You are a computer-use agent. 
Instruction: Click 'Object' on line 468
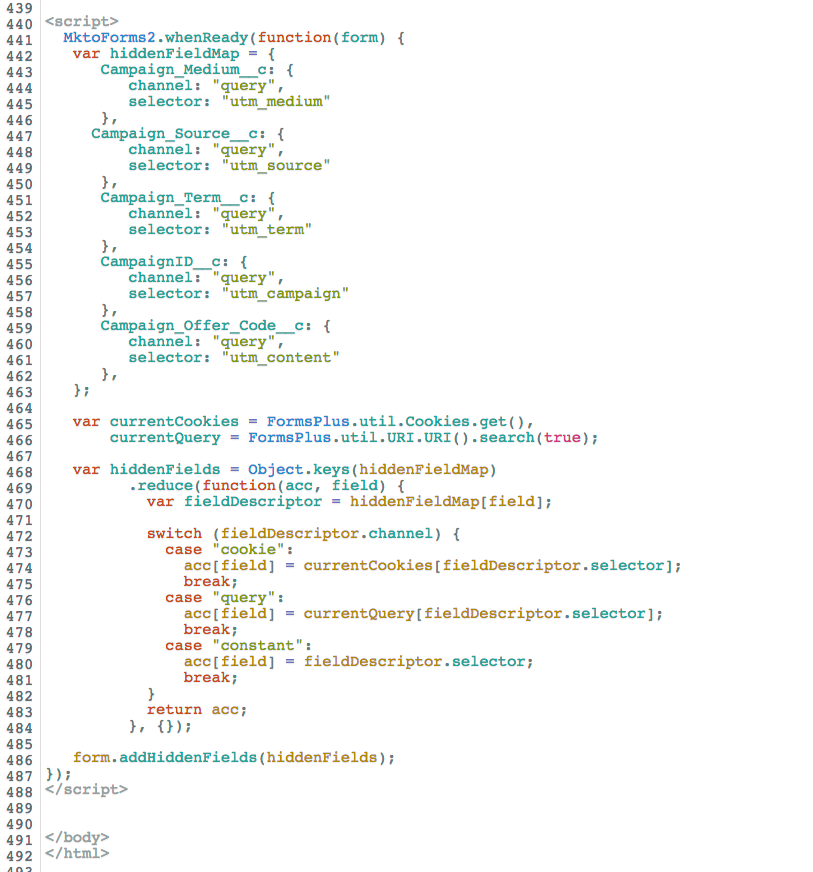(x=276, y=470)
